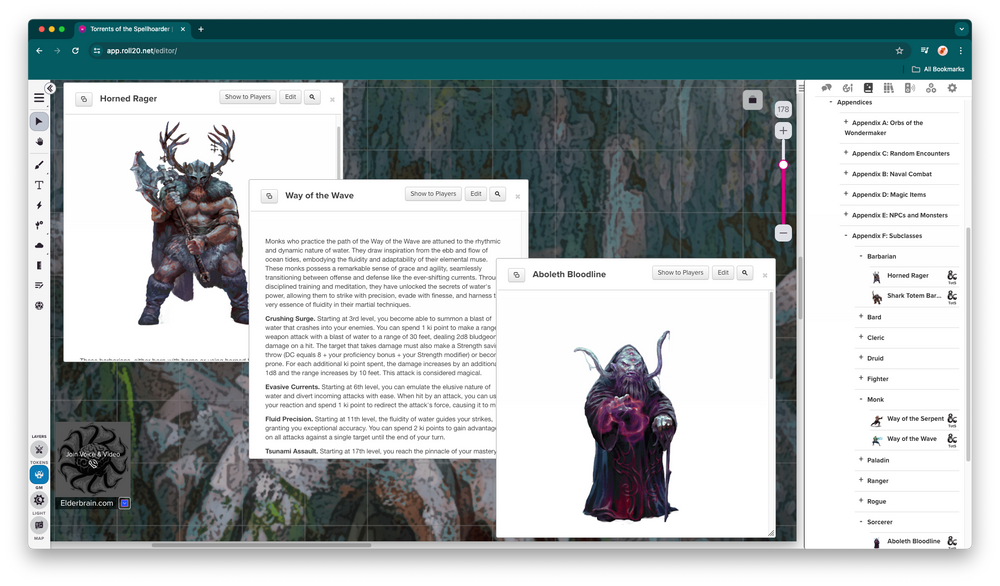Click the search icon in Horned Rager
The image size is (1000, 586).
click(312, 97)
